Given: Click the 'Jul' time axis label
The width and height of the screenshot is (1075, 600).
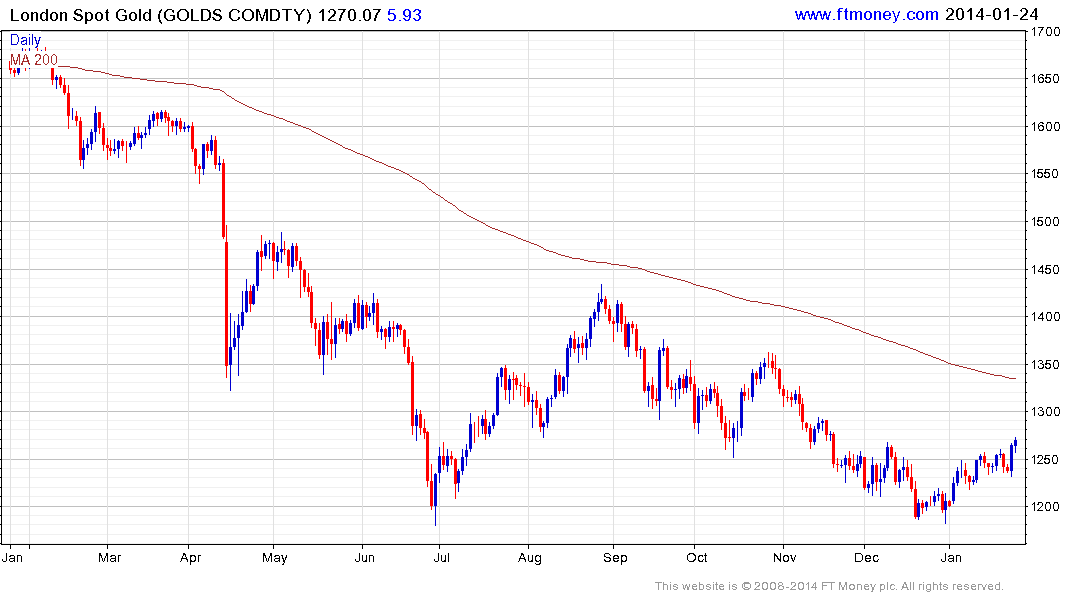Looking at the screenshot, I should pyautogui.click(x=442, y=558).
